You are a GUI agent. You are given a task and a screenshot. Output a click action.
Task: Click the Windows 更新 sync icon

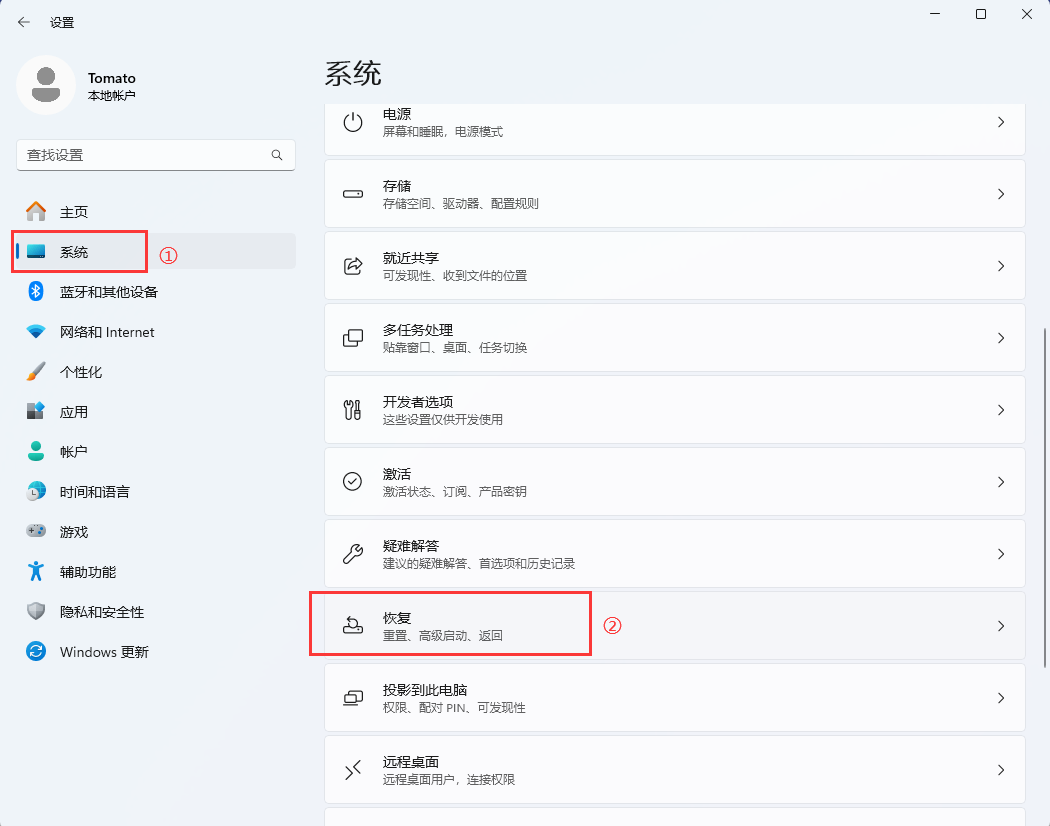point(36,652)
